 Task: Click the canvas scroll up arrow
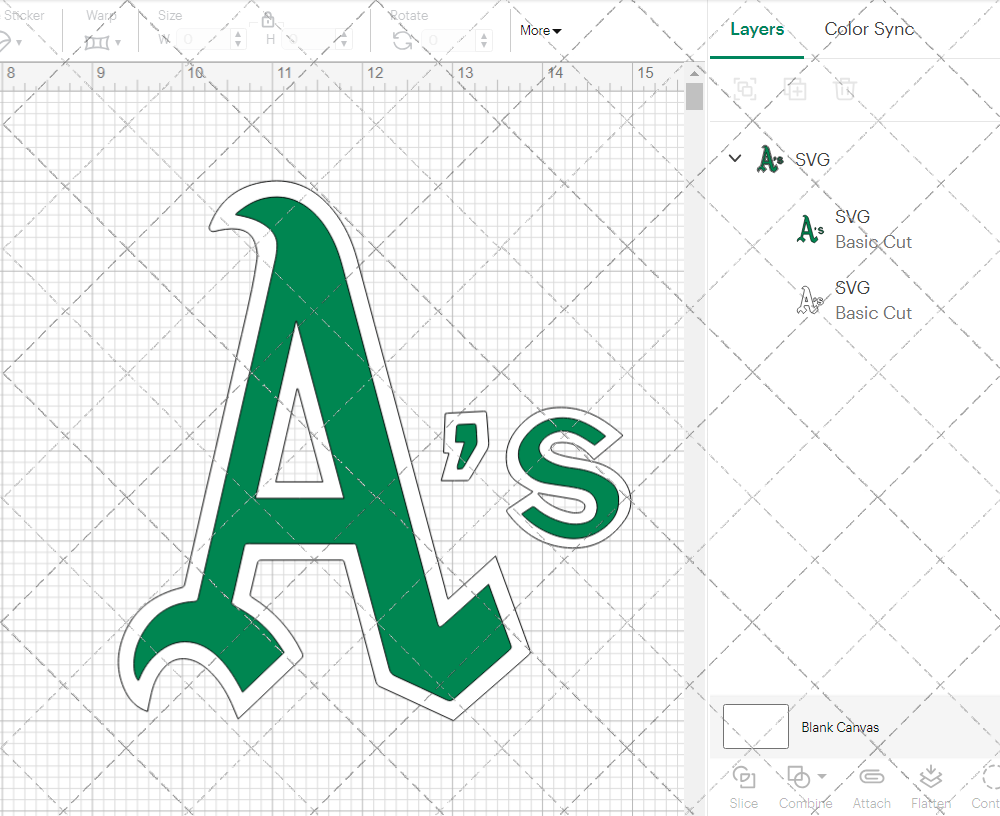695,73
